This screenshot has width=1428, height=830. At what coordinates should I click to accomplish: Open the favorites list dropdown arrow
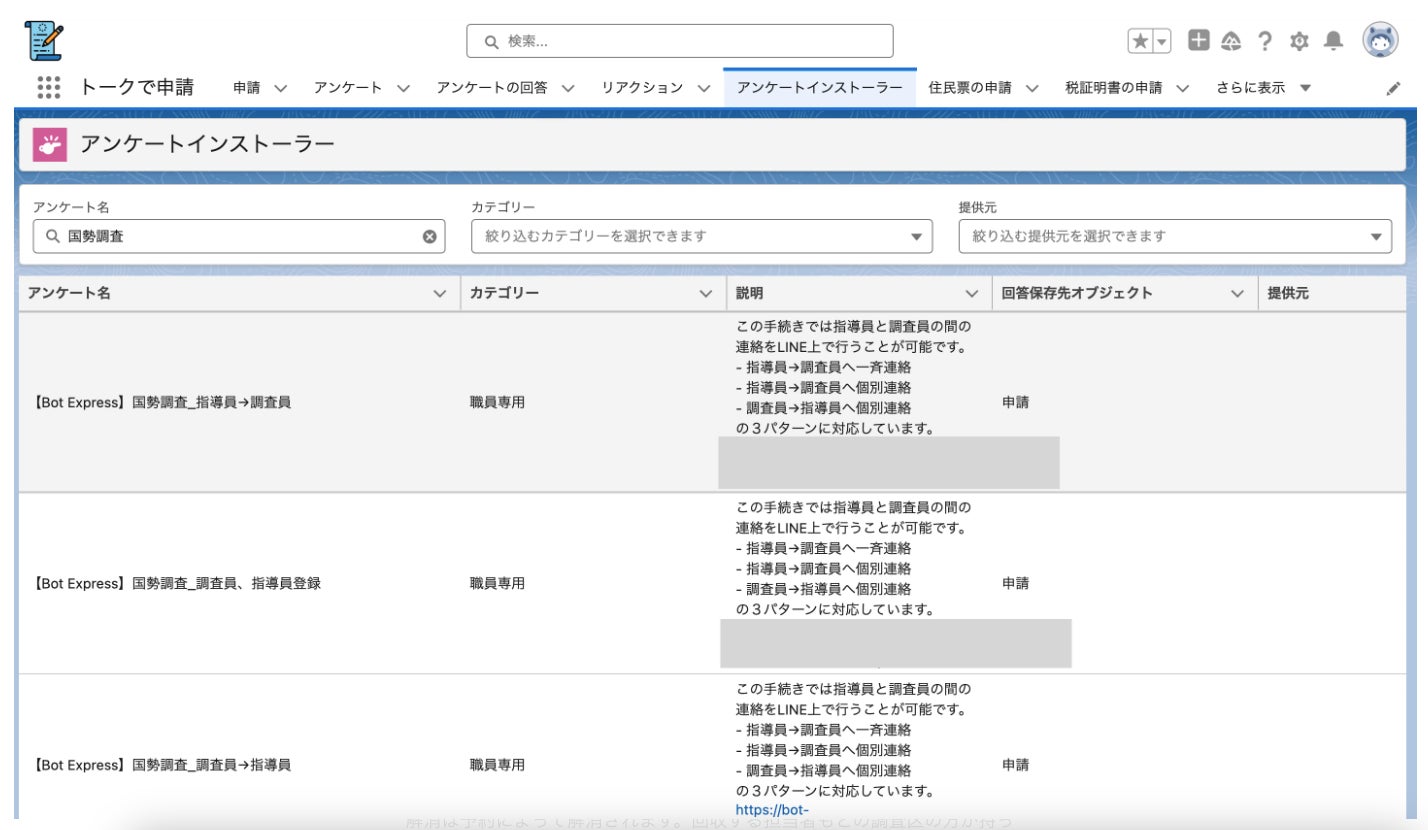[1162, 41]
